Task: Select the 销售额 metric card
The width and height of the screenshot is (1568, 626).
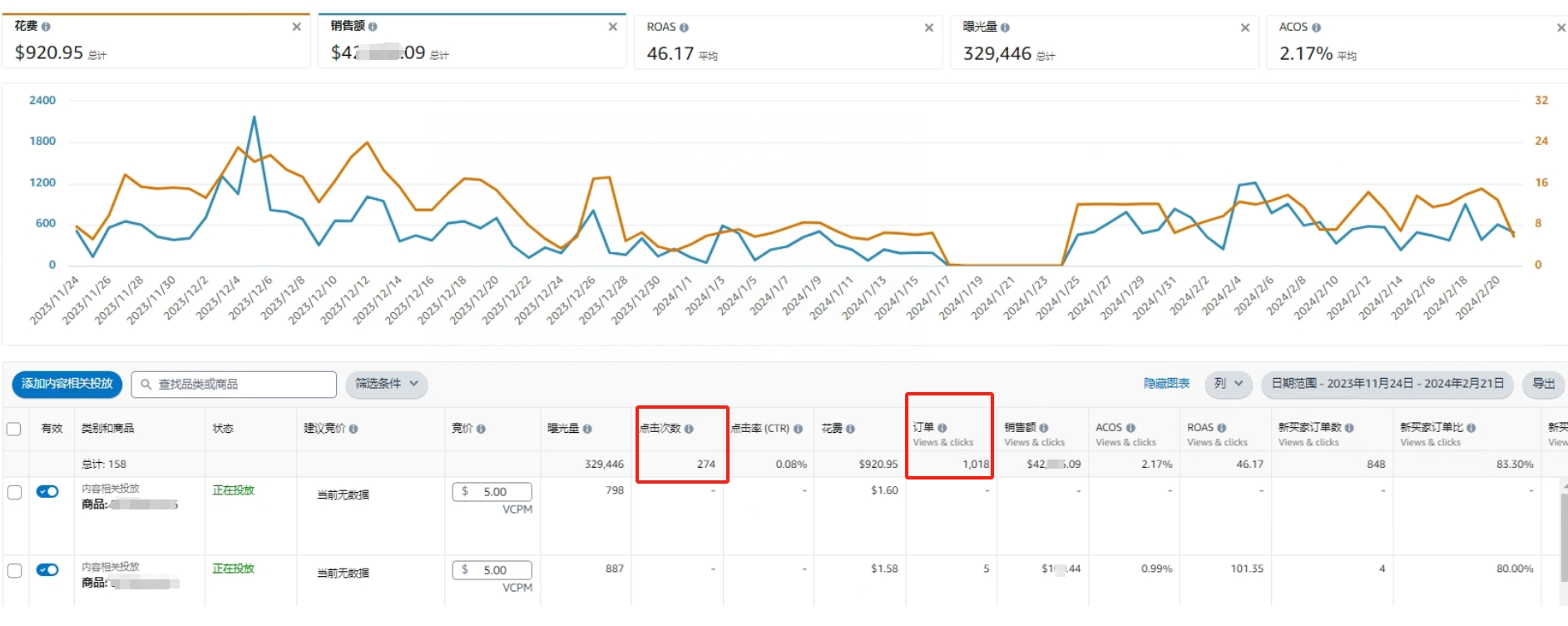Action: (472, 41)
